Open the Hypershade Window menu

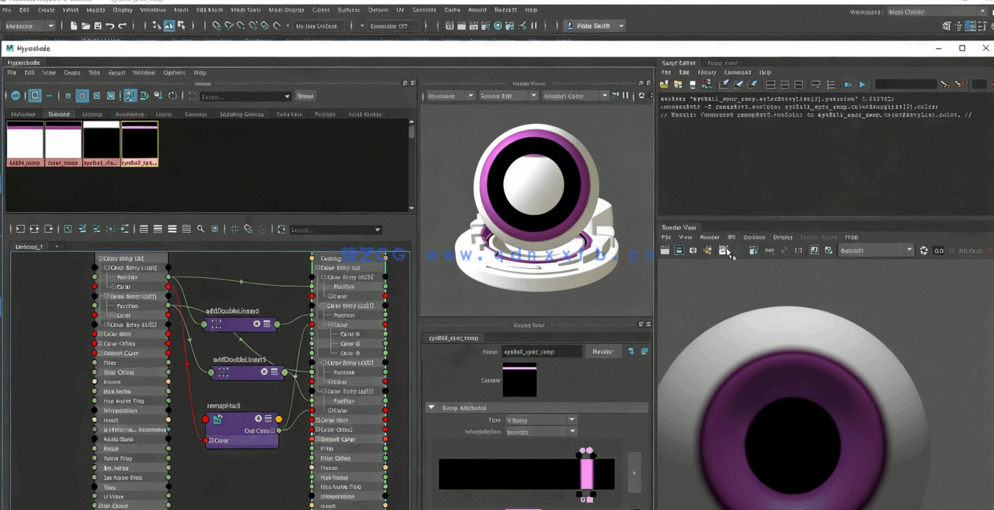pyautogui.click(x=144, y=73)
